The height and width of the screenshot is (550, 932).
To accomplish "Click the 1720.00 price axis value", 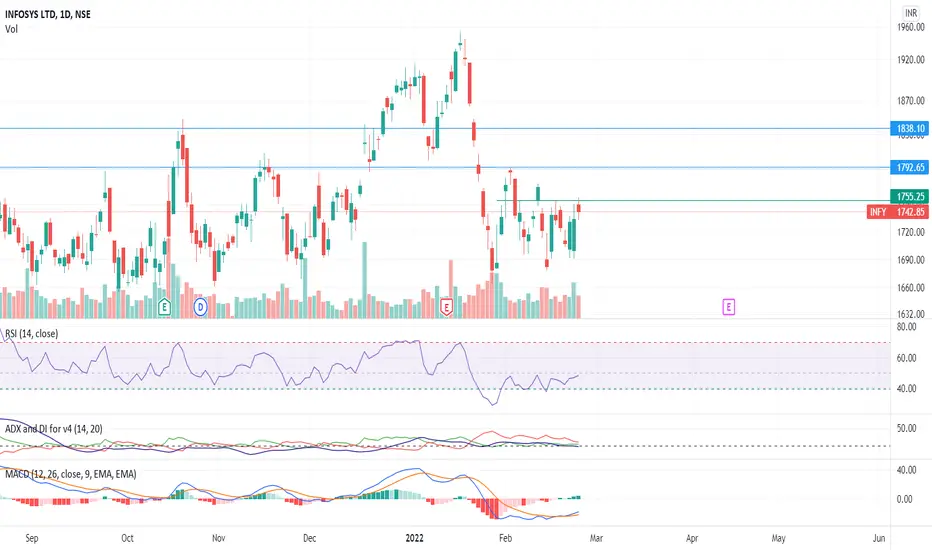I will (911, 232).
